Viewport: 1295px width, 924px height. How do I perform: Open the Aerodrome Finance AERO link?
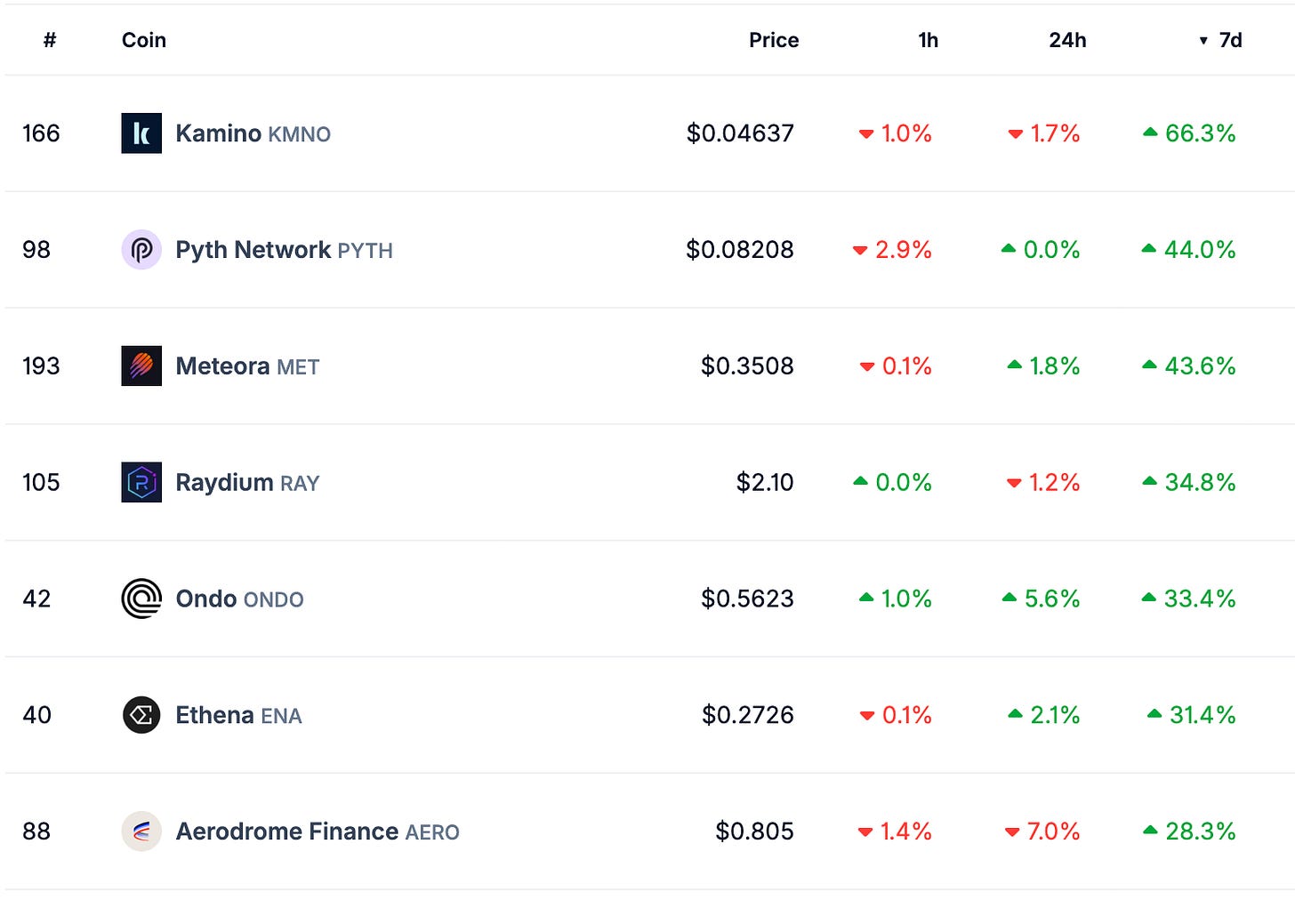(318, 832)
